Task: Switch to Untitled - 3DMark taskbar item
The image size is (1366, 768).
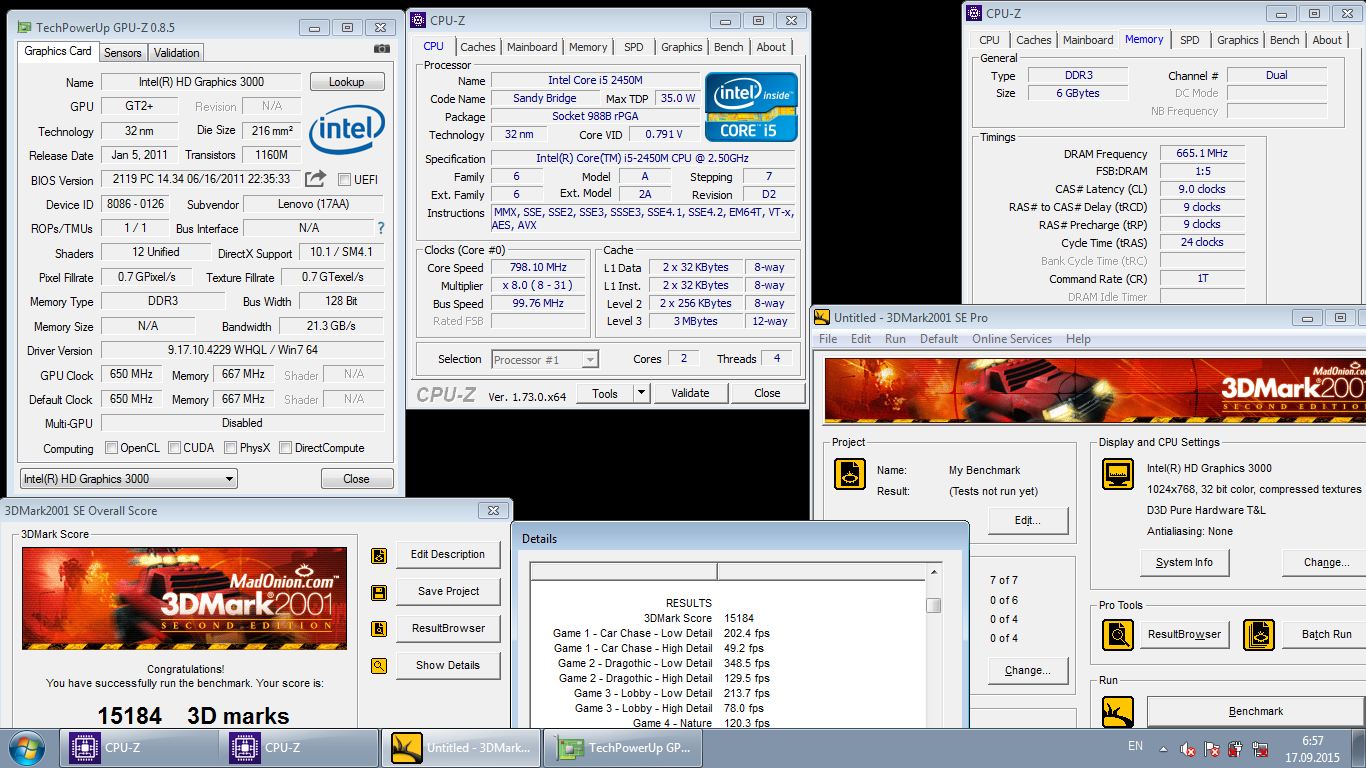Action: pyautogui.click(x=461, y=748)
